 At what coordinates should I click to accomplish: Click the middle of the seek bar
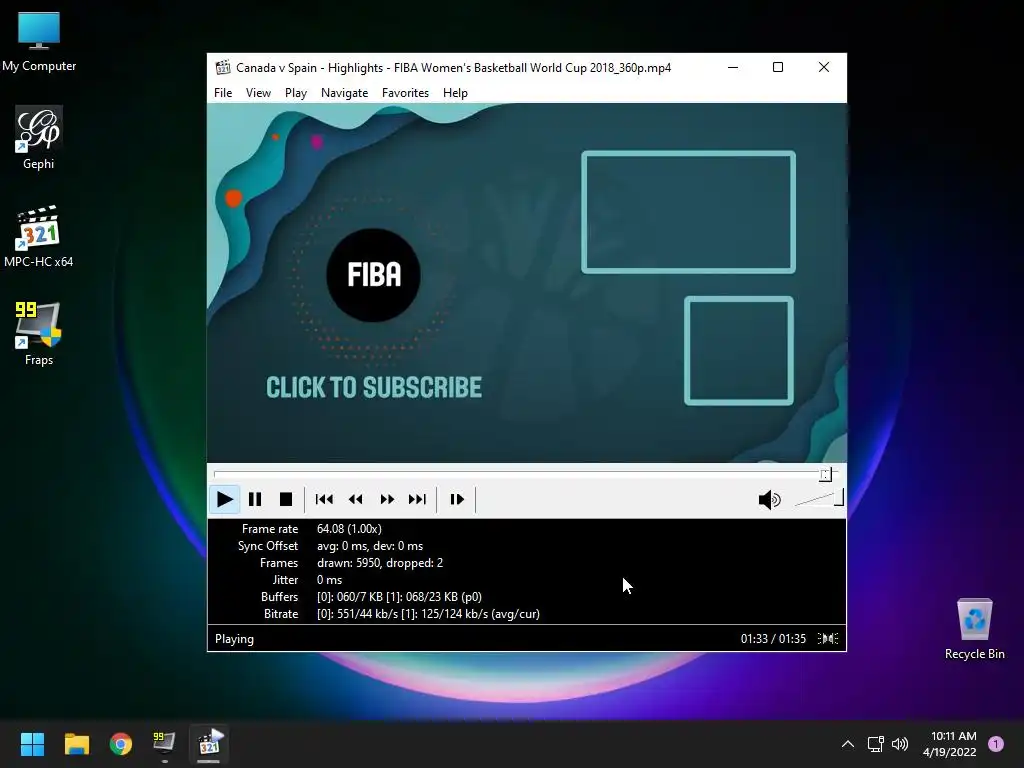pyautogui.click(x=526, y=473)
